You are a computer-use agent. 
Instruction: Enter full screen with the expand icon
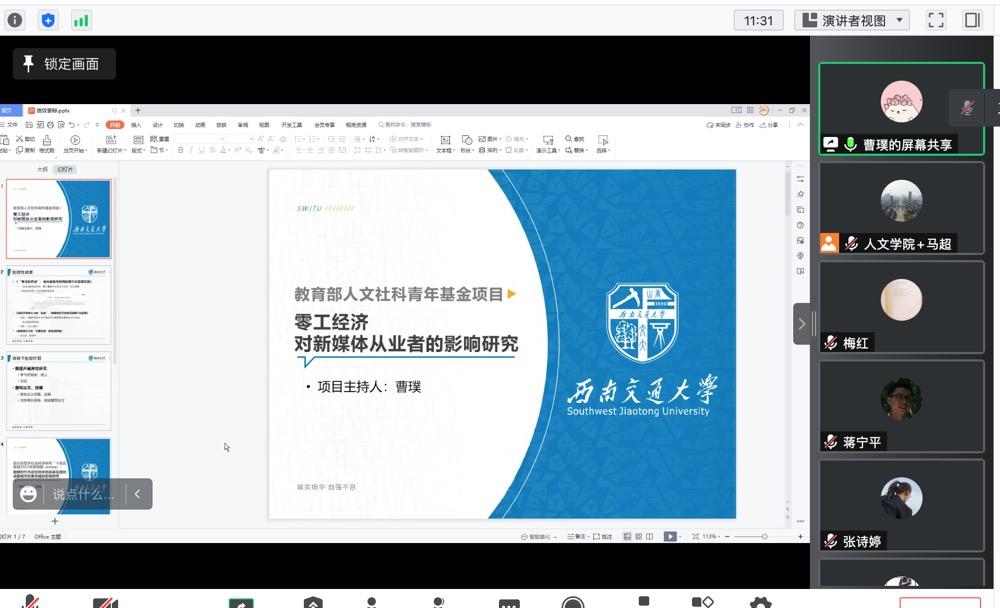click(936, 20)
